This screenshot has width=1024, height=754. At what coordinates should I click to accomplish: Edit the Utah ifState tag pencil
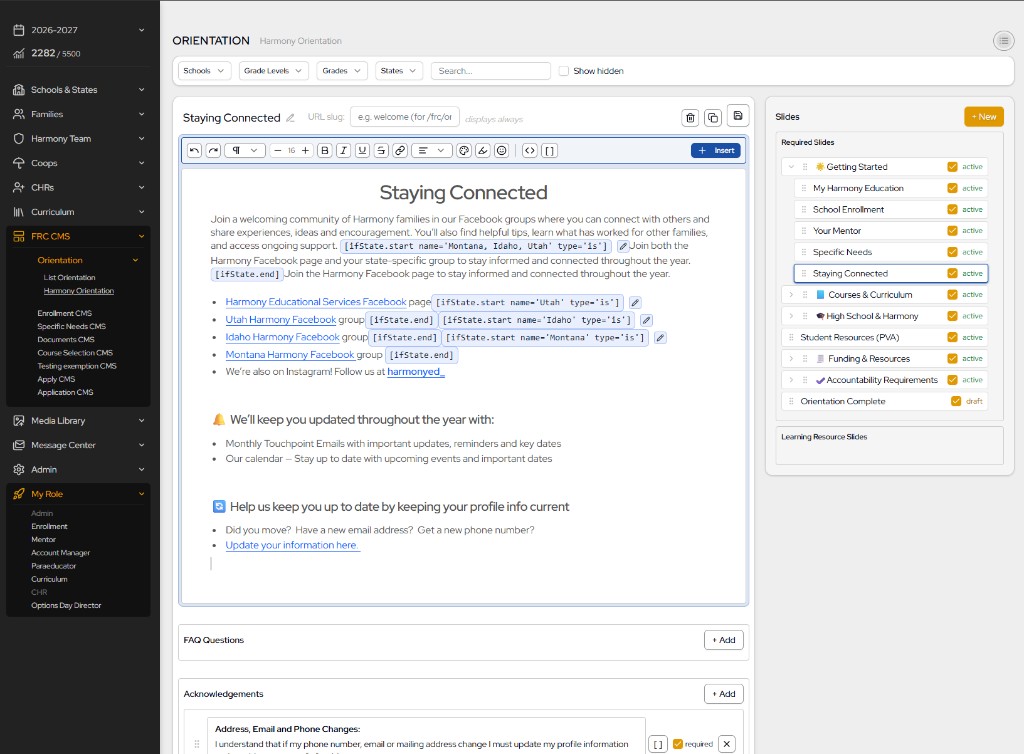[635, 302]
